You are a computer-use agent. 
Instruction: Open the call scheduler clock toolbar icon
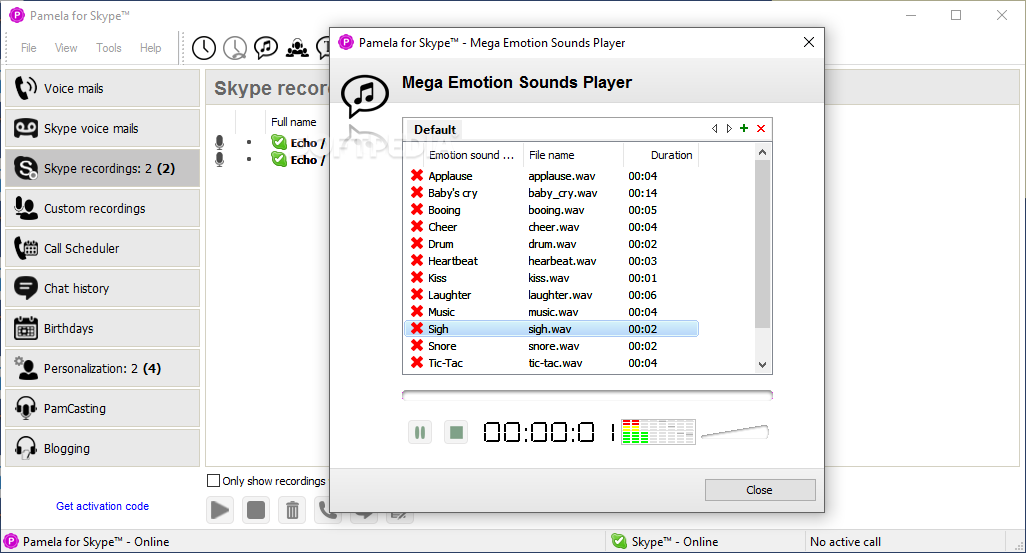click(204, 48)
